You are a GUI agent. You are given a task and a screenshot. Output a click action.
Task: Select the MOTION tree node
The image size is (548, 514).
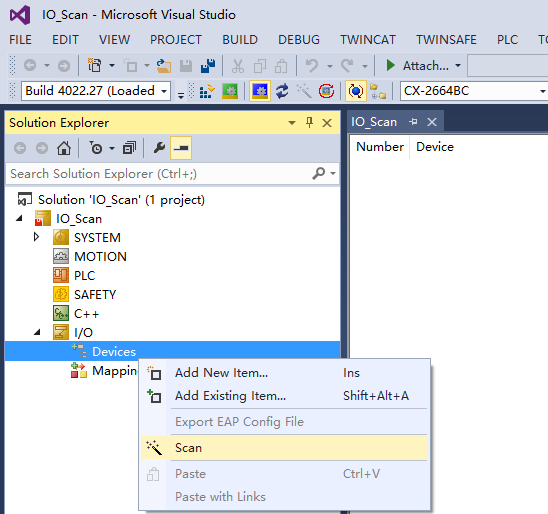100,256
